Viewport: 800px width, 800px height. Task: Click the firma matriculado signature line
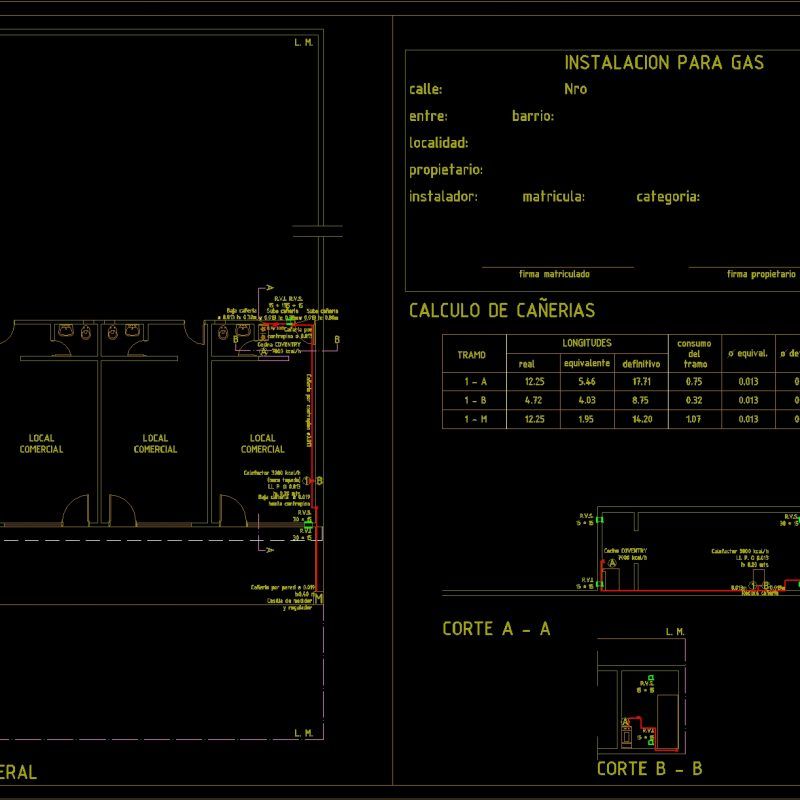(x=555, y=270)
